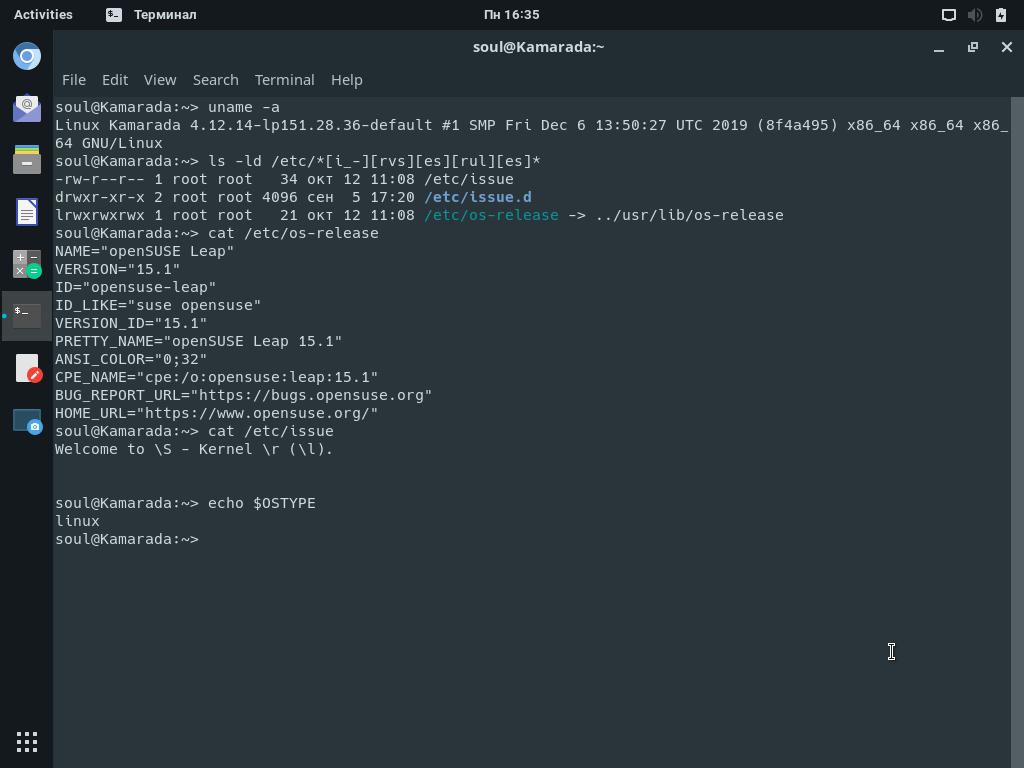Click the terminal icon beside Терминал
The width and height of the screenshot is (1024, 768).
coord(114,15)
